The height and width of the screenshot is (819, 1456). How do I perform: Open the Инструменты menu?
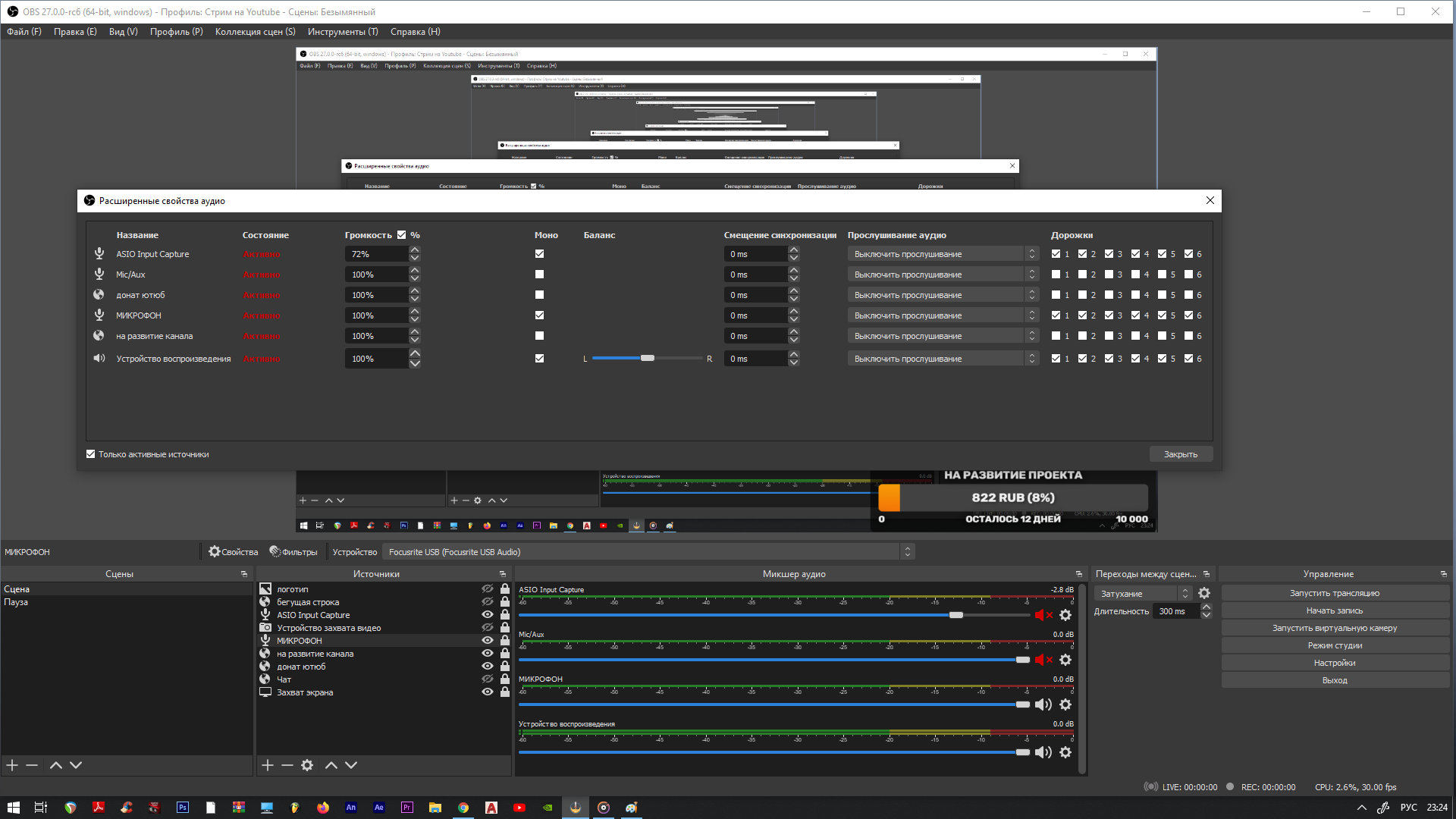(343, 32)
